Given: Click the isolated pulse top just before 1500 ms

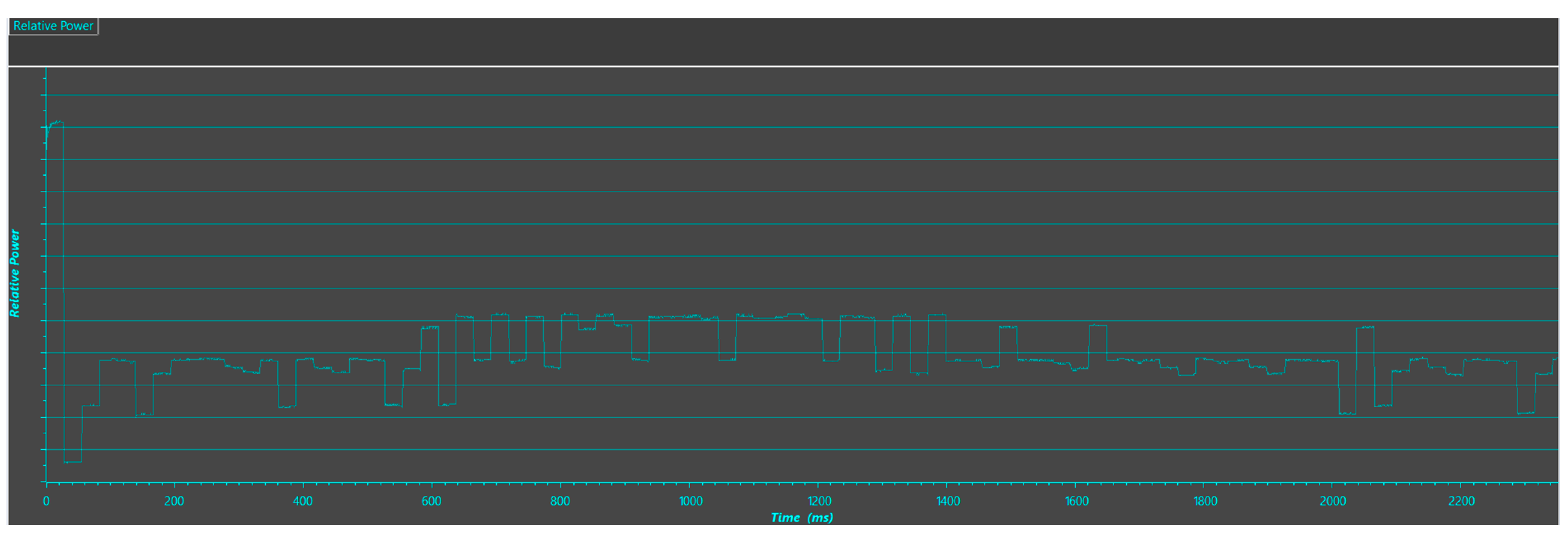Looking at the screenshot, I should point(1007,327).
